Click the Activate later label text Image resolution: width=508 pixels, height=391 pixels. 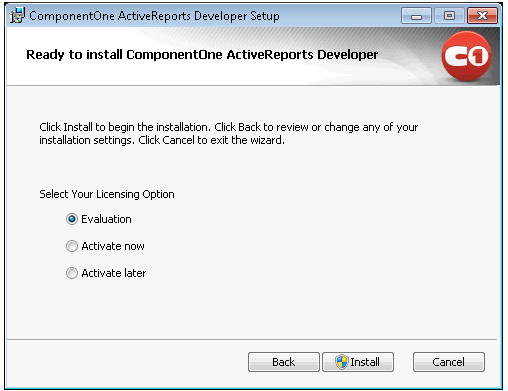pyautogui.click(x=114, y=273)
